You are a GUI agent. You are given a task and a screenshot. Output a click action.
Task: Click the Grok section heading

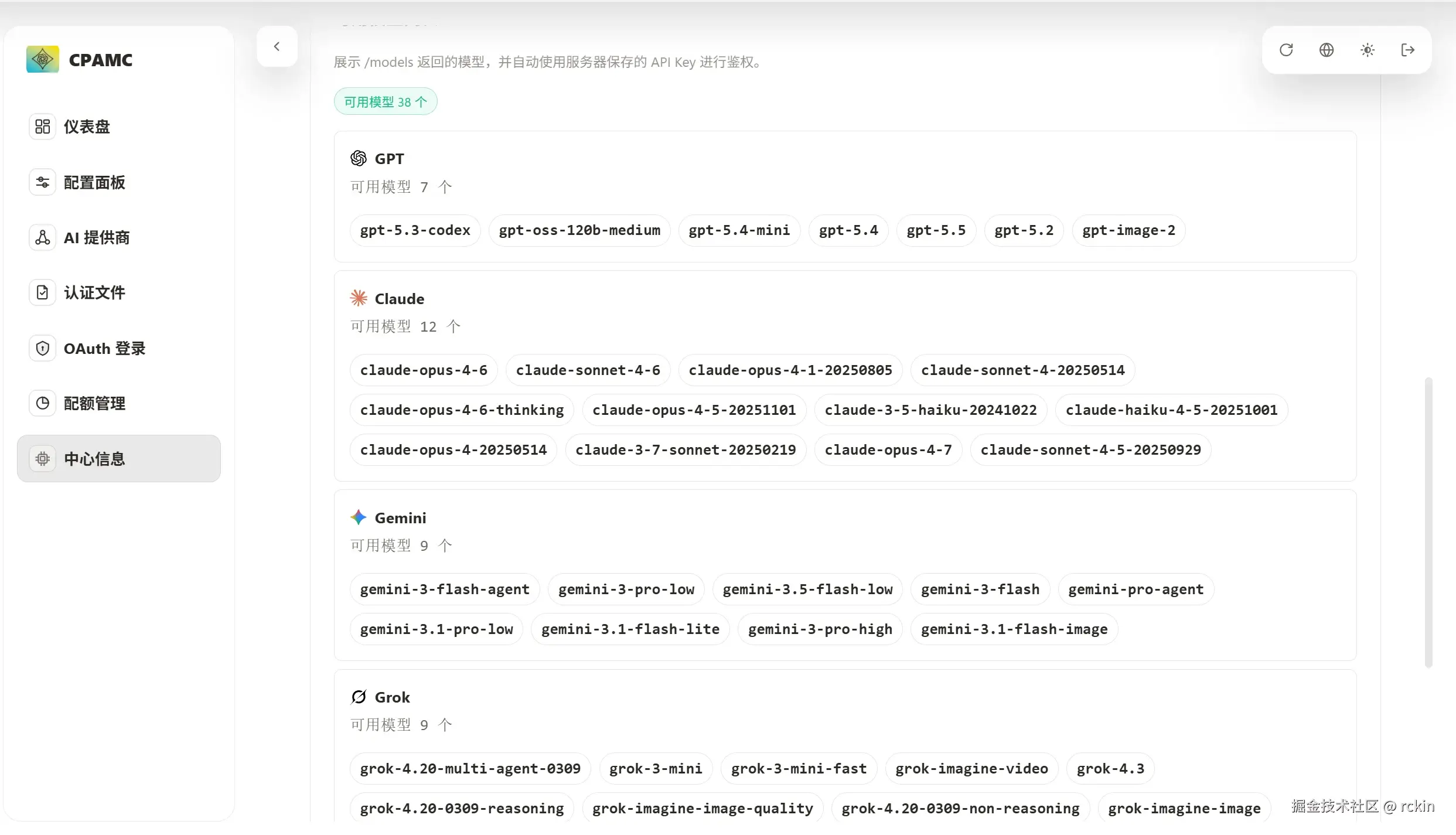click(x=393, y=697)
